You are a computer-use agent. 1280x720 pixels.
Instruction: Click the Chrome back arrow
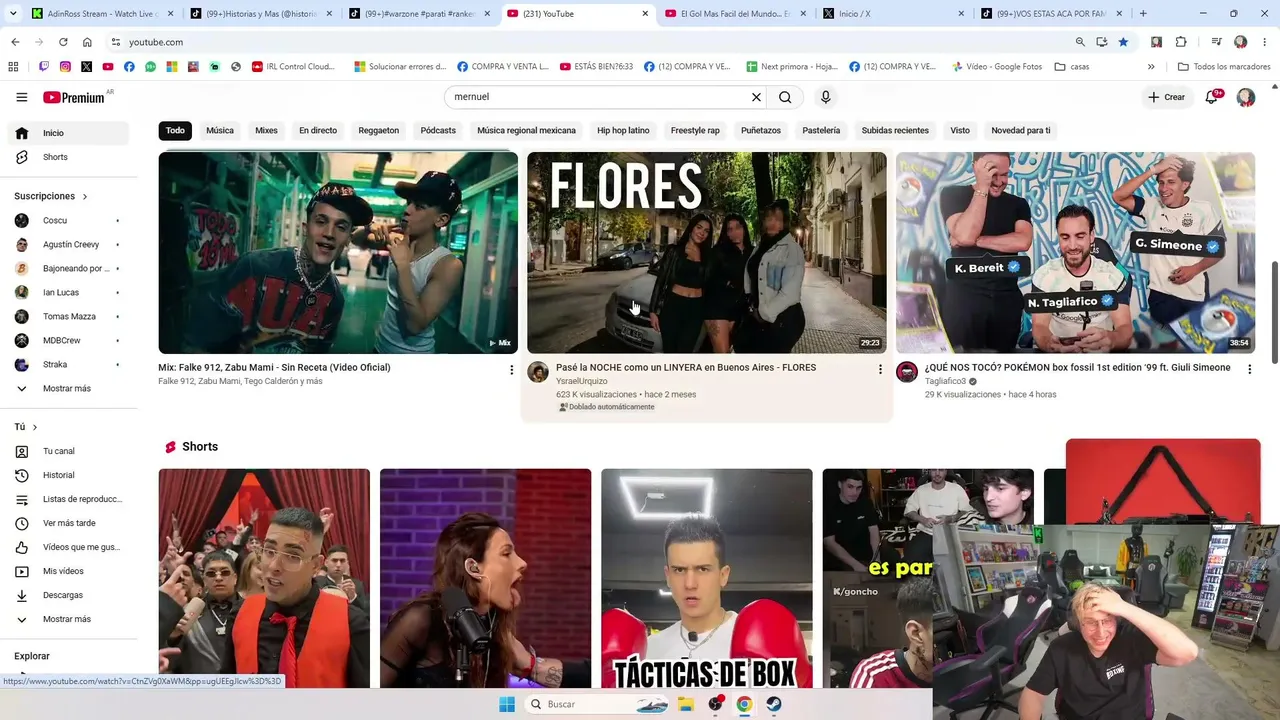tap(15, 42)
